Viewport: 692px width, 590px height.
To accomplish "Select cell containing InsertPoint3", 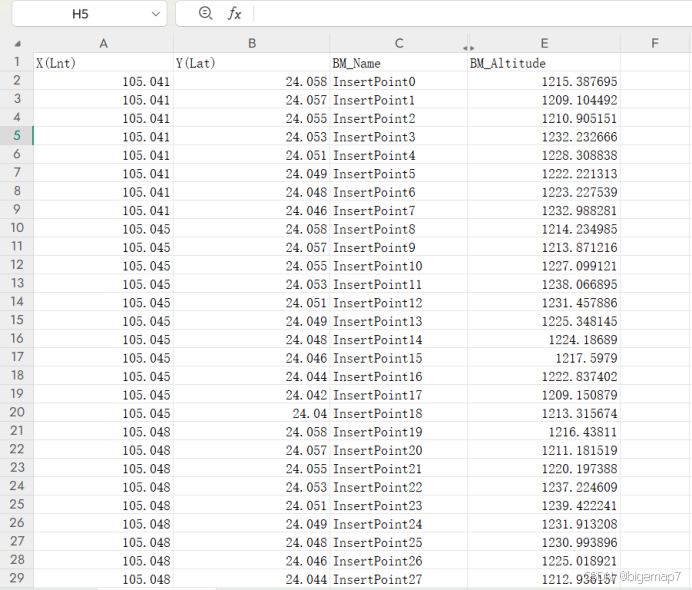I will point(399,137).
